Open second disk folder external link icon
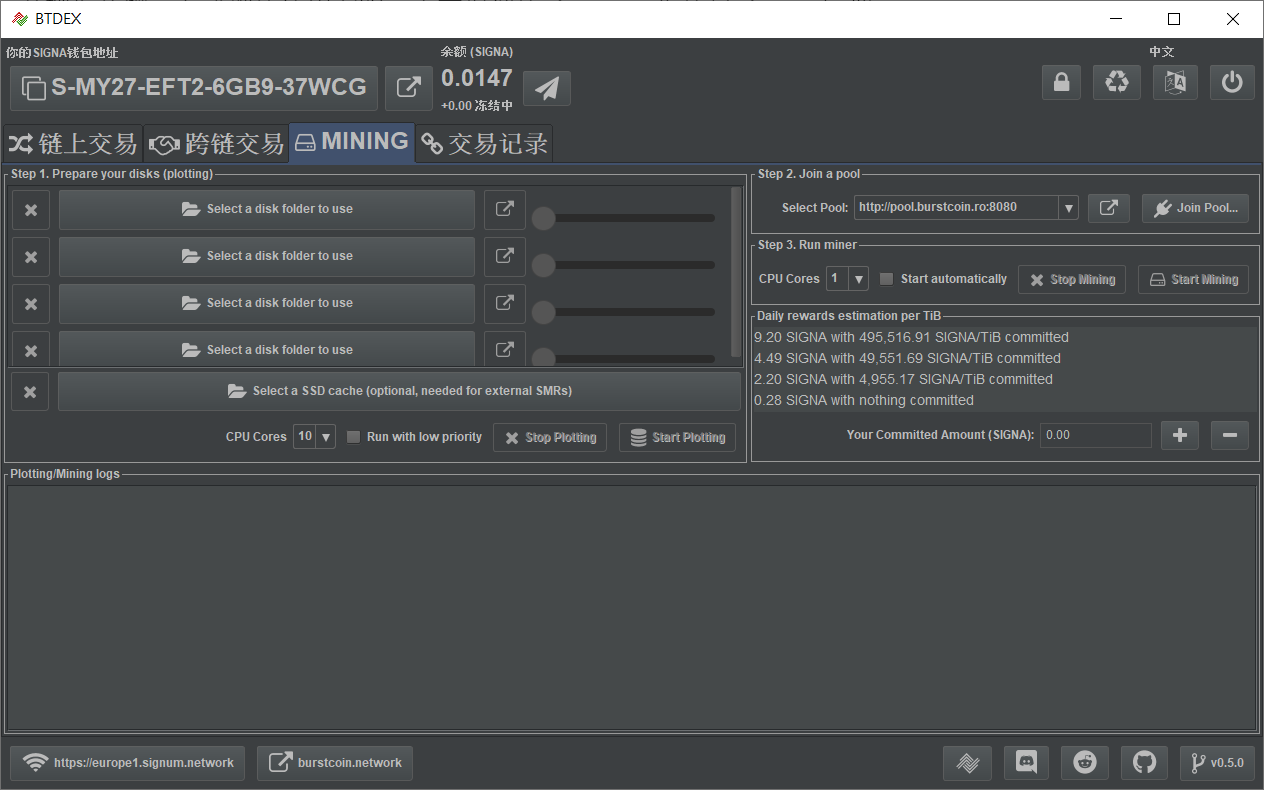This screenshot has width=1264, height=790. pos(505,257)
